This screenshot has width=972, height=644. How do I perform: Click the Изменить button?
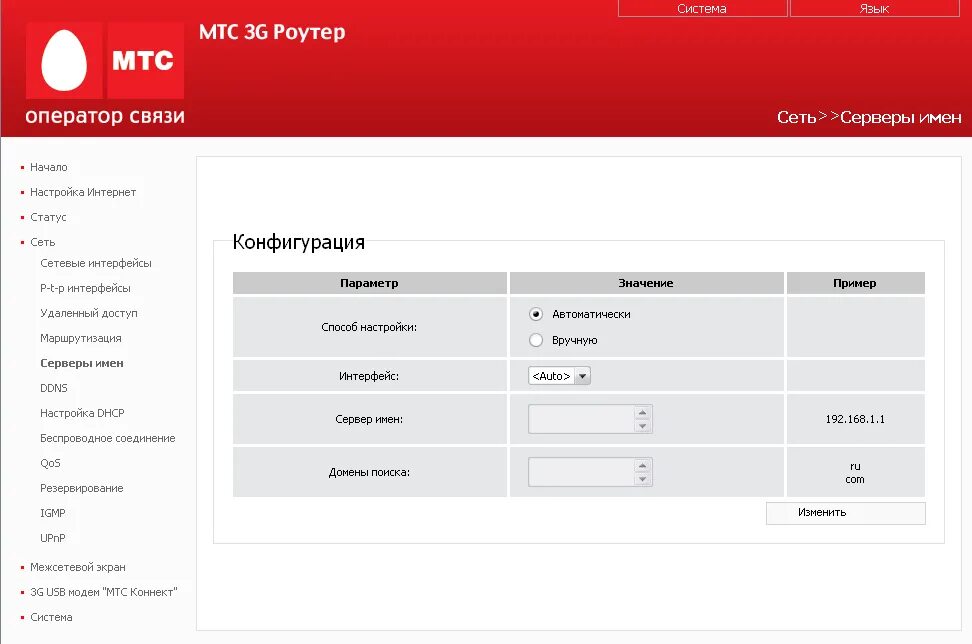point(846,513)
